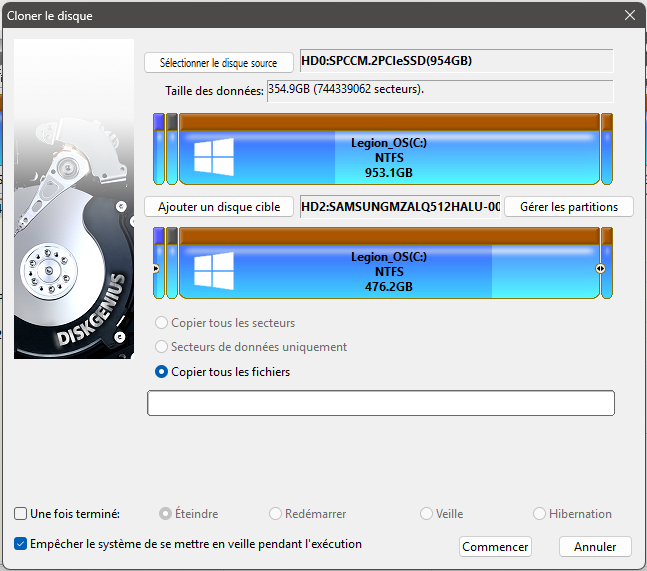Click the Ajouter un disque cible button

[219, 207]
